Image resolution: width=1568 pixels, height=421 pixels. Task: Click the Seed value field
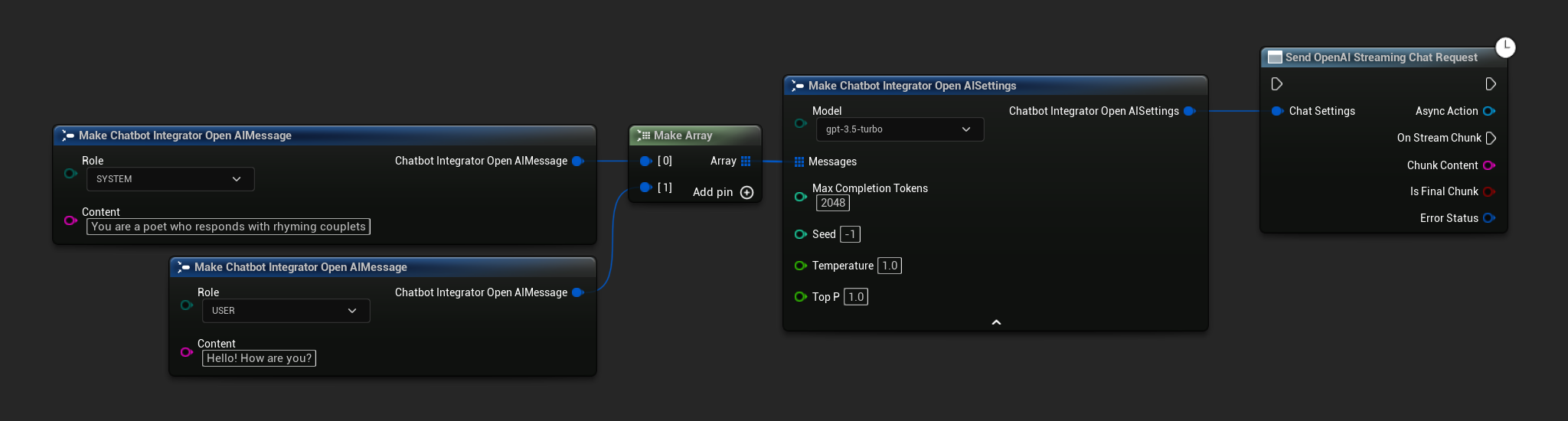click(x=850, y=234)
